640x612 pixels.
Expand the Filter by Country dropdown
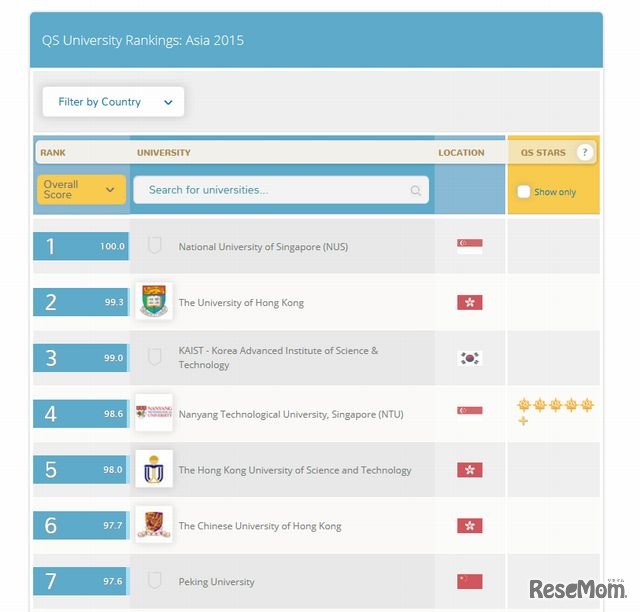click(113, 102)
